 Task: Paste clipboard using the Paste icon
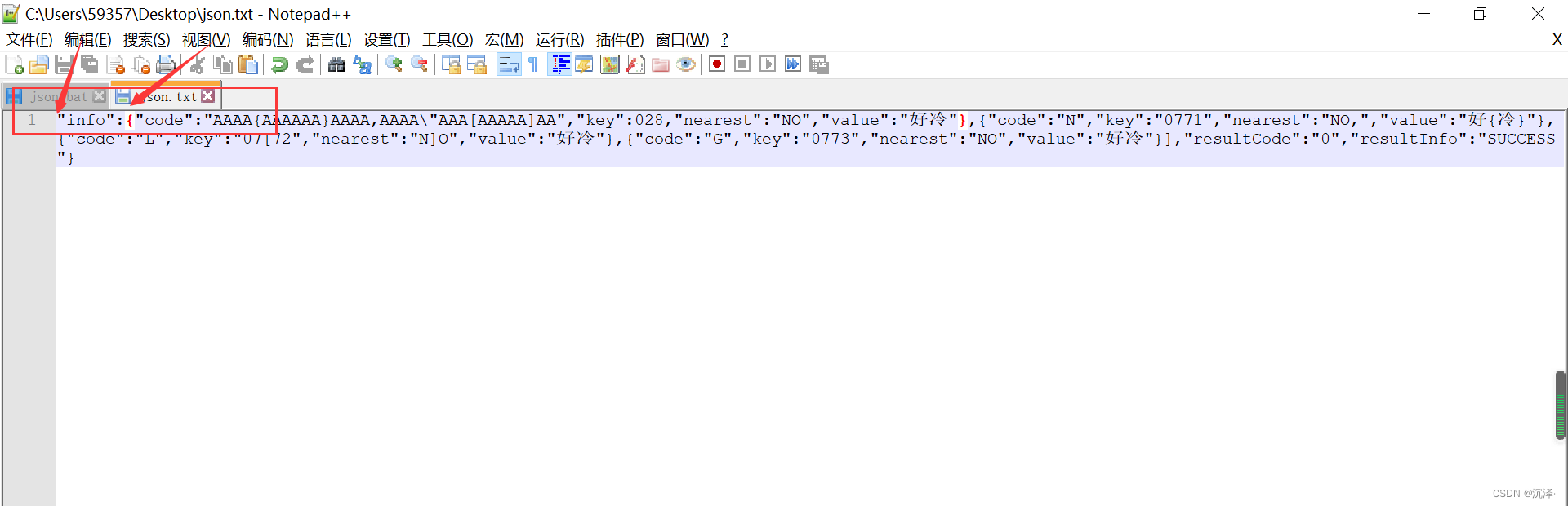(x=247, y=64)
